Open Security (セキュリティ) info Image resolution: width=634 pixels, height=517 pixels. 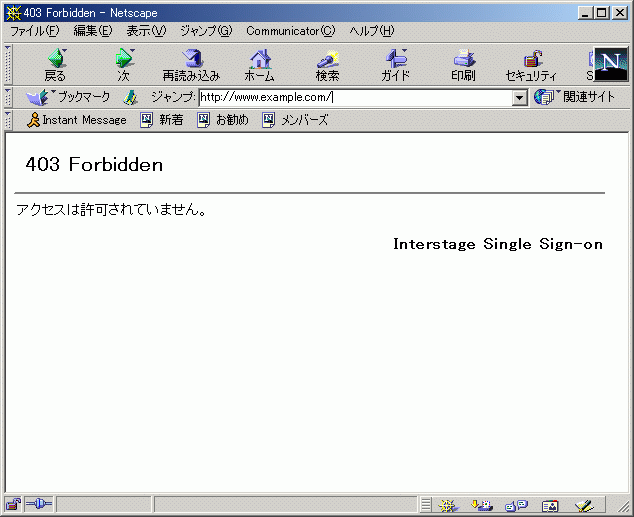(531, 65)
